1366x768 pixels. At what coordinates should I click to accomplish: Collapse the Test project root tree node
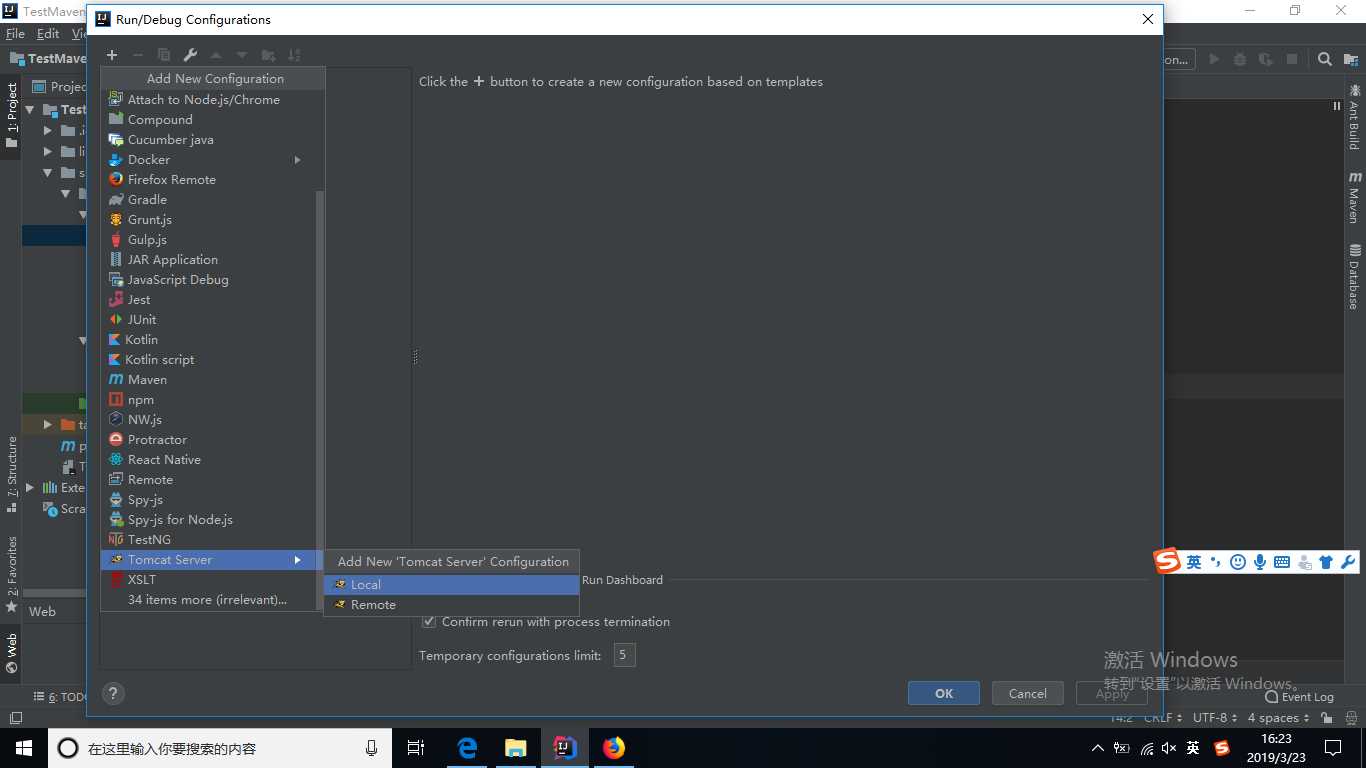(29, 109)
